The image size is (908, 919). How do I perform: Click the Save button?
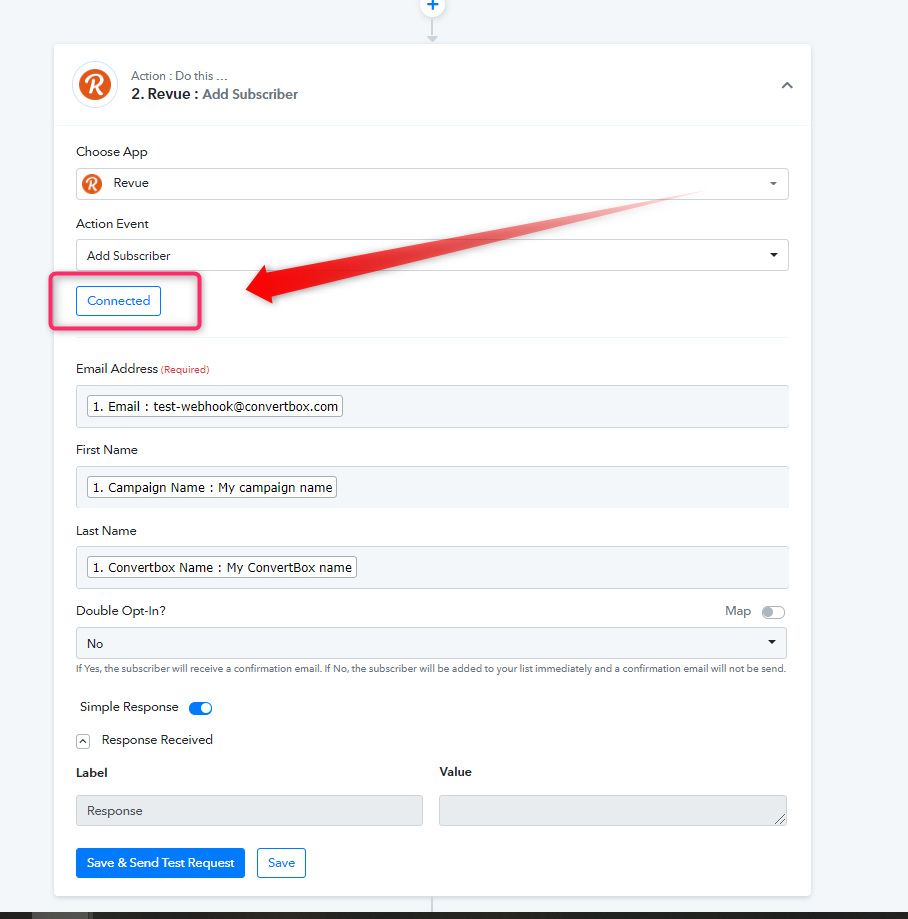point(281,863)
